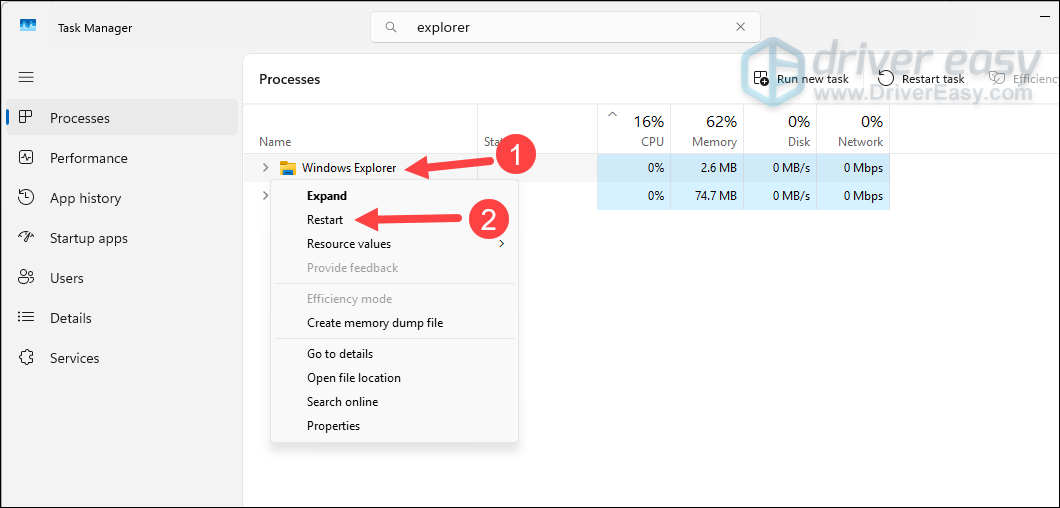Click the search magnifier icon
The width and height of the screenshot is (1060, 508).
tap(391, 27)
